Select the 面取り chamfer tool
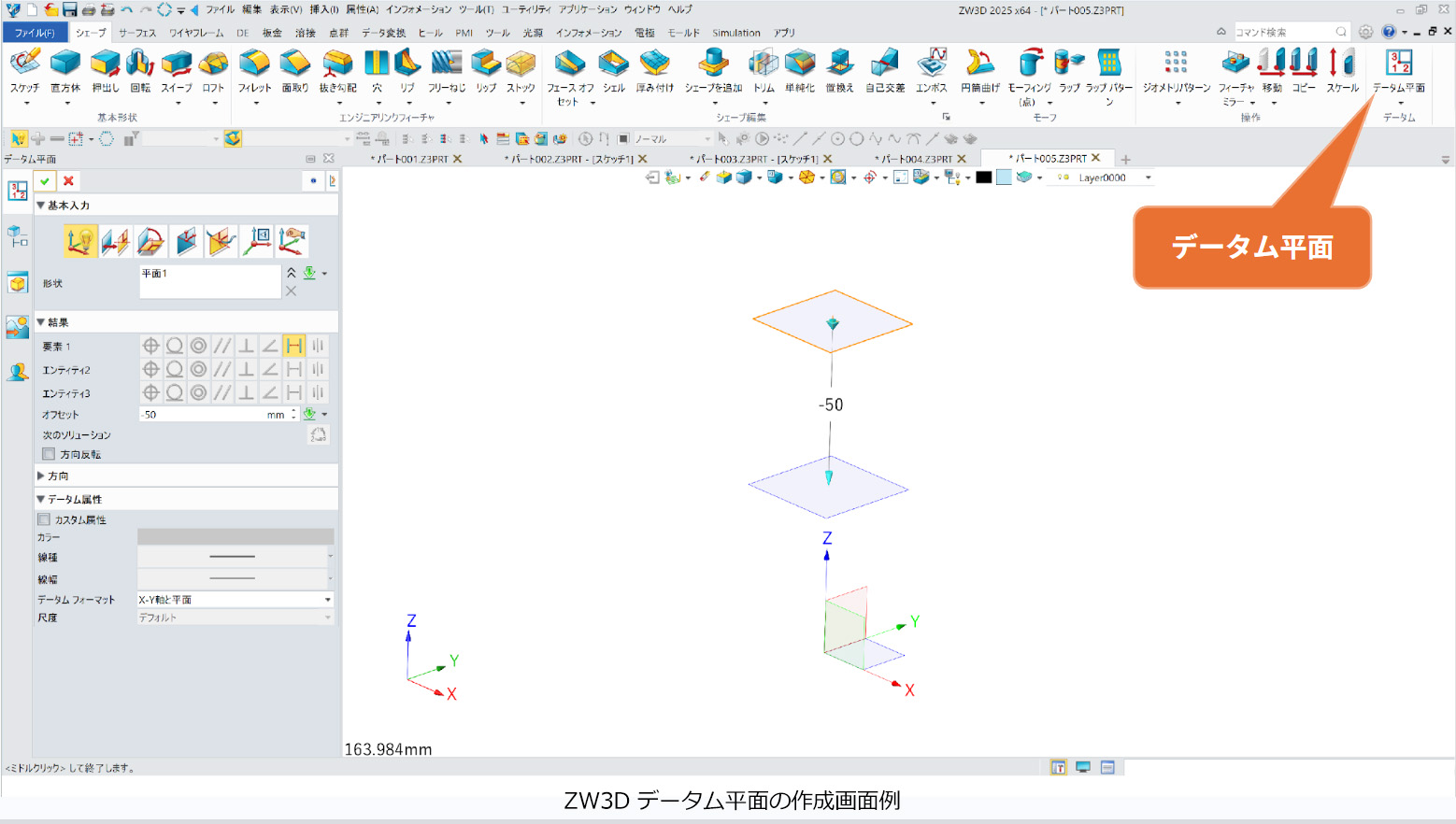The height and width of the screenshot is (824, 1456). 295,71
